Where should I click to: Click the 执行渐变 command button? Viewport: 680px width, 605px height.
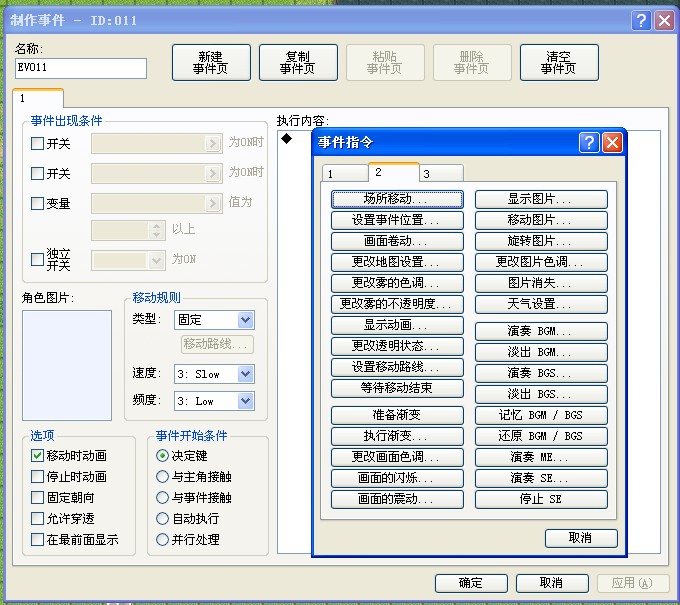pos(397,436)
